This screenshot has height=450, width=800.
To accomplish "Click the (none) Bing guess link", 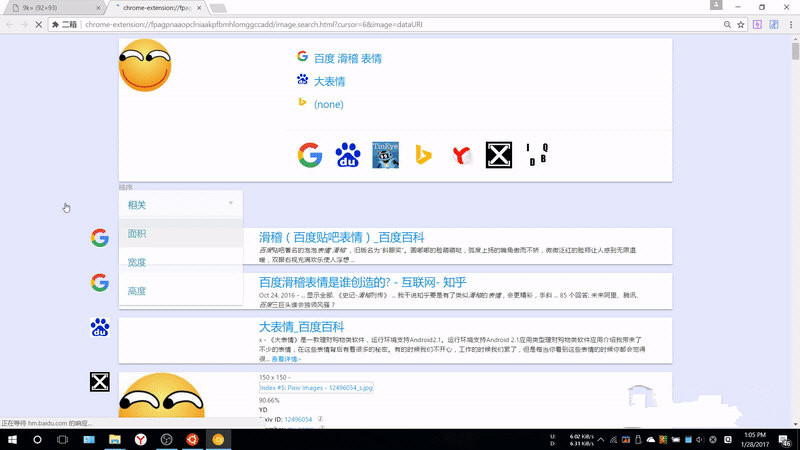I will click(x=329, y=104).
